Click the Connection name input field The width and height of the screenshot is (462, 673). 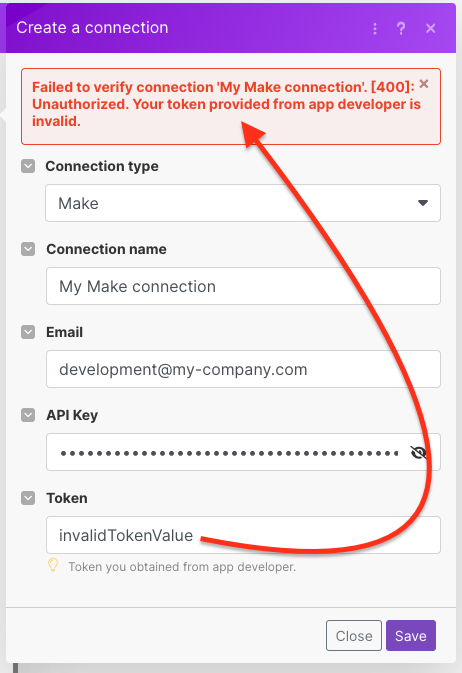[243, 286]
